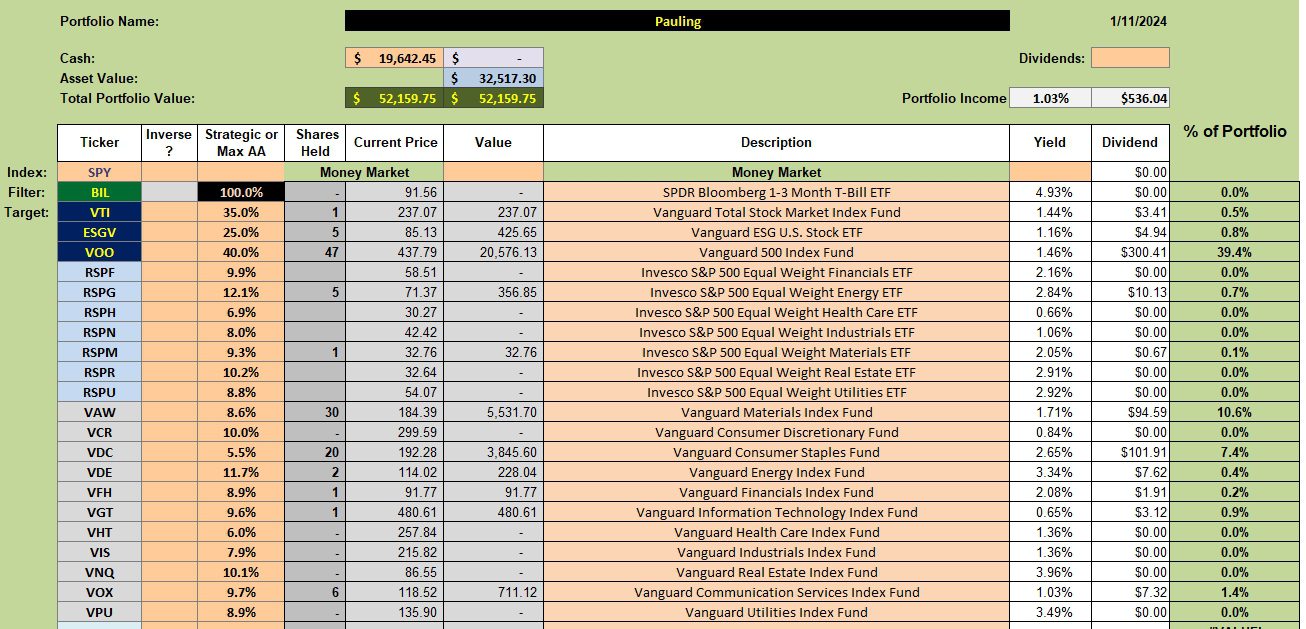Click the BIL filter ticker cell

(99, 192)
